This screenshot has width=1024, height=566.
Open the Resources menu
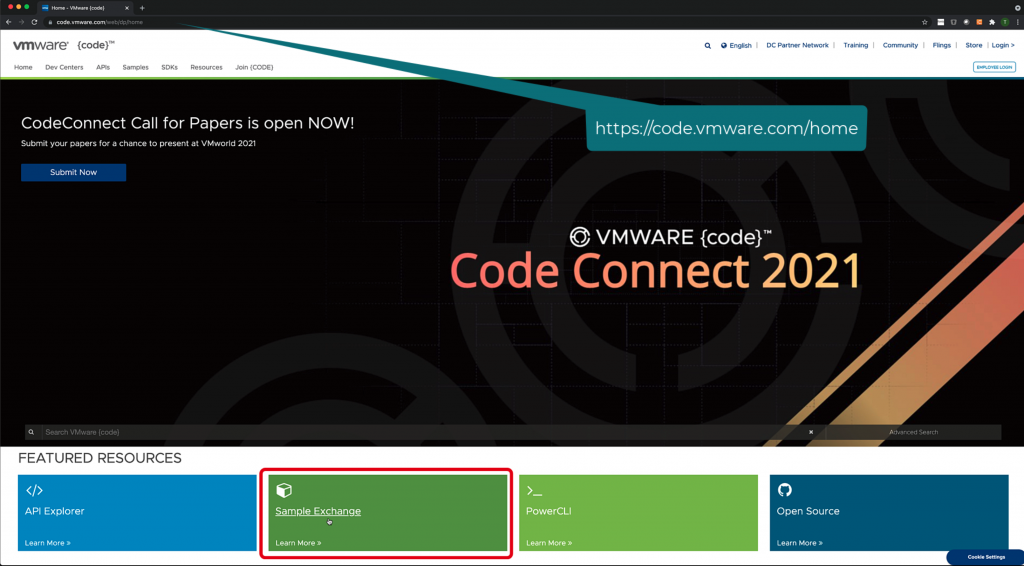pos(206,67)
